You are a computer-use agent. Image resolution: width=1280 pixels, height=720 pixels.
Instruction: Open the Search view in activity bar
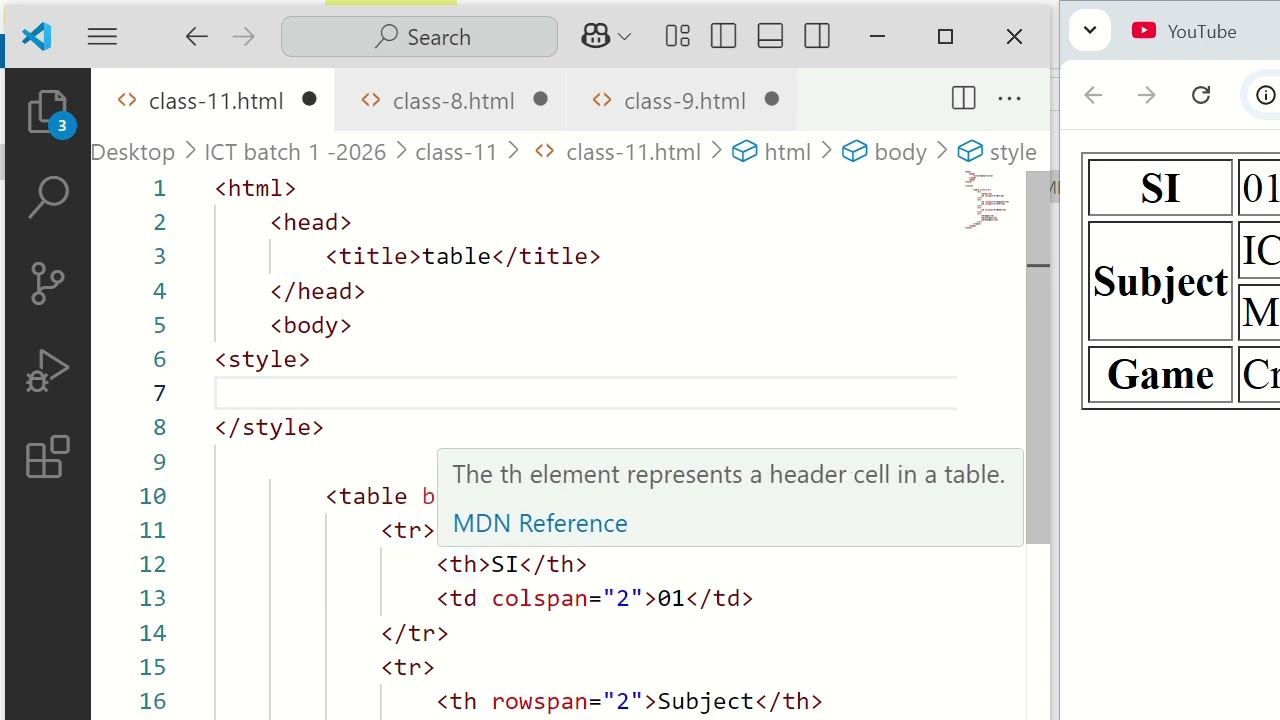(47, 197)
